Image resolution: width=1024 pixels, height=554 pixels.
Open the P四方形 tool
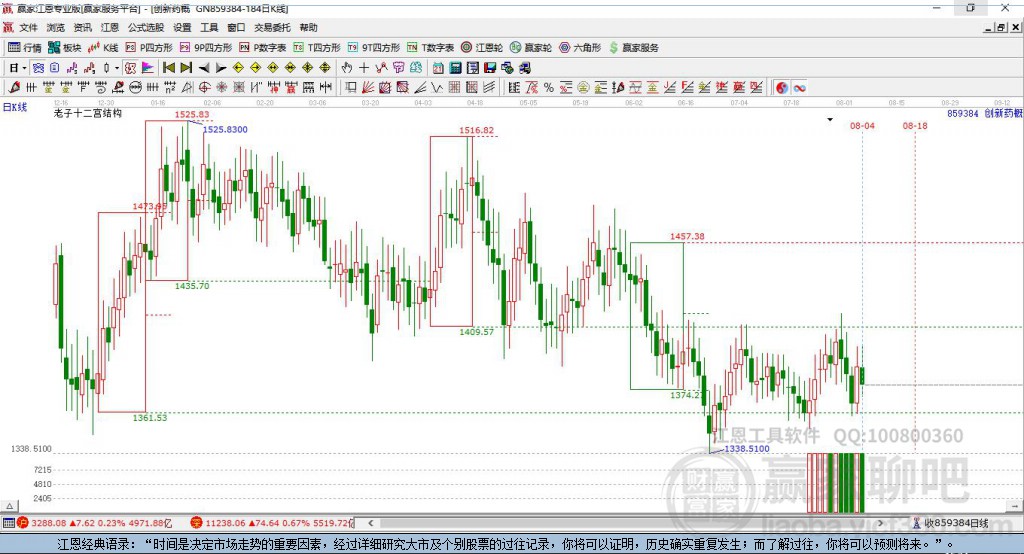click(x=149, y=48)
